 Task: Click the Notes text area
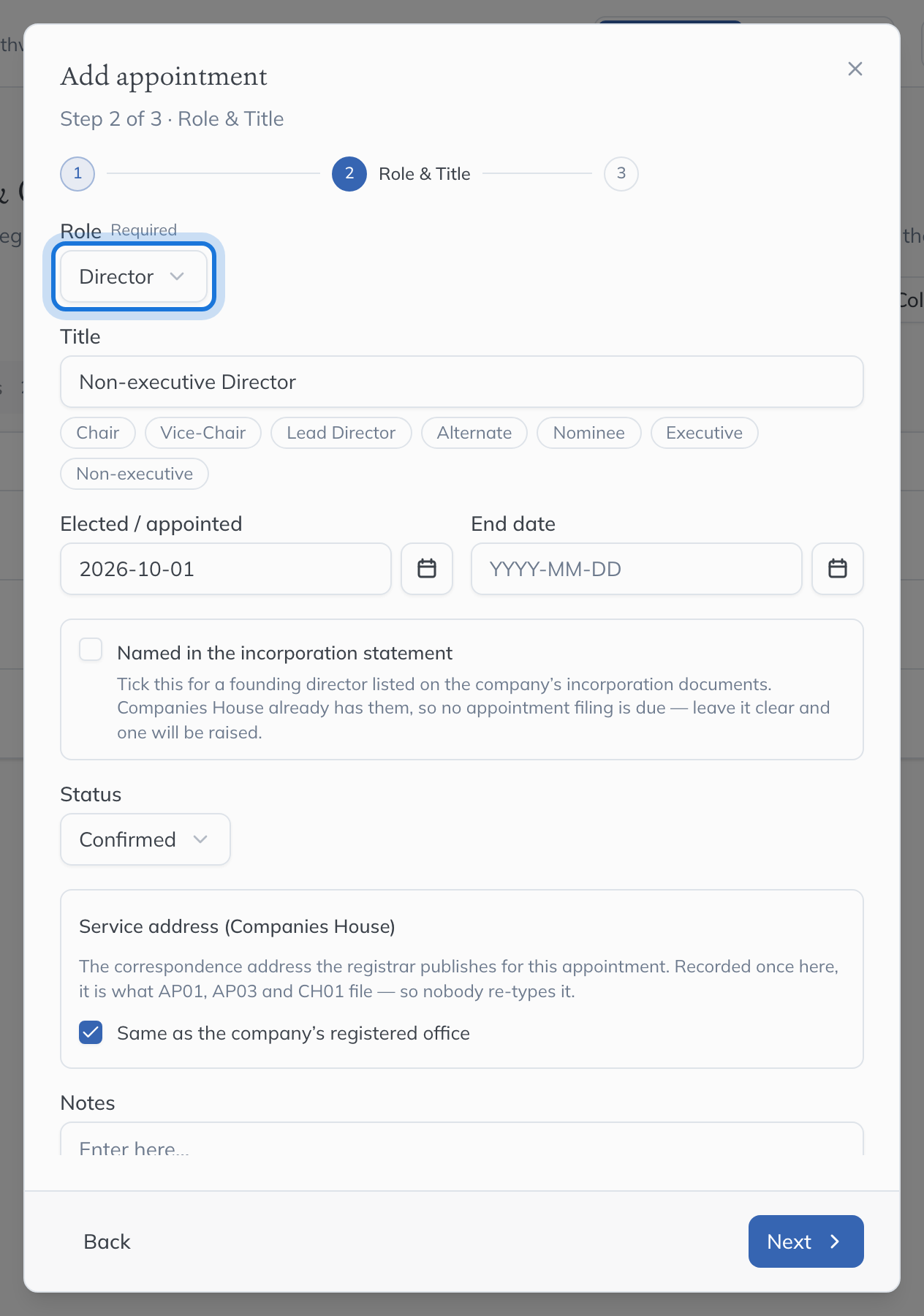click(x=462, y=1139)
